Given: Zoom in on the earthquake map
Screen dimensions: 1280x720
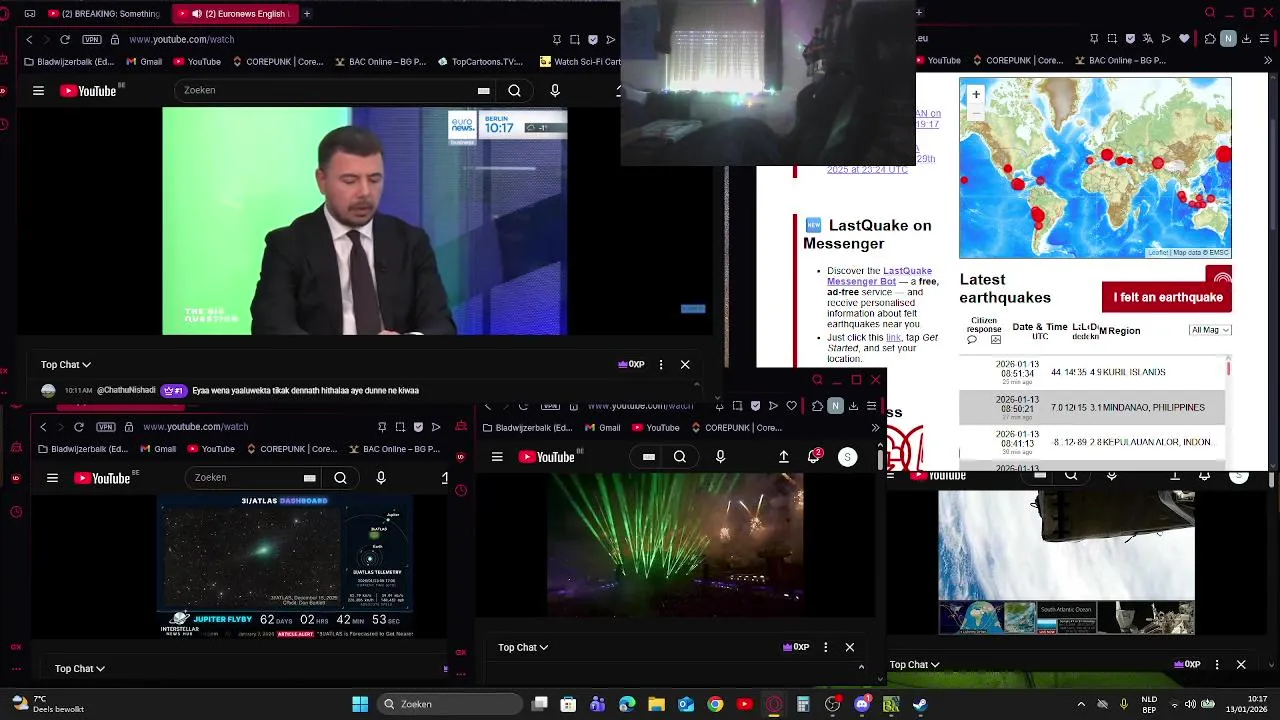Looking at the screenshot, I should click(x=976, y=95).
